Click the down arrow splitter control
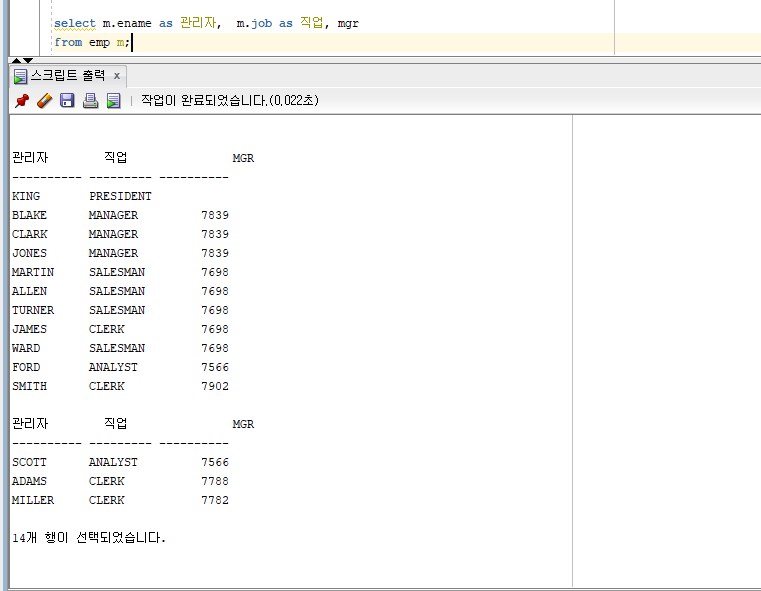This screenshot has width=761, height=591. tap(28, 61)
